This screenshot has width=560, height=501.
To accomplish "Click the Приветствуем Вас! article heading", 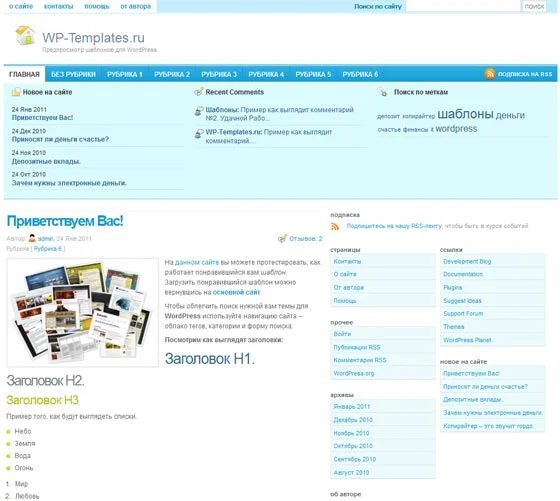I will 65,221.
